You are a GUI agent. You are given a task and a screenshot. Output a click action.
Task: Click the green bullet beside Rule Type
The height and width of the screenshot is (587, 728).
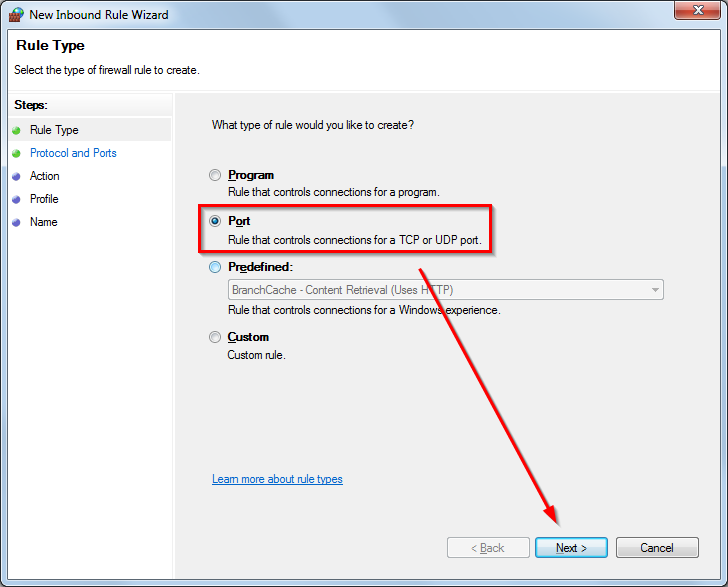[16, 130]
